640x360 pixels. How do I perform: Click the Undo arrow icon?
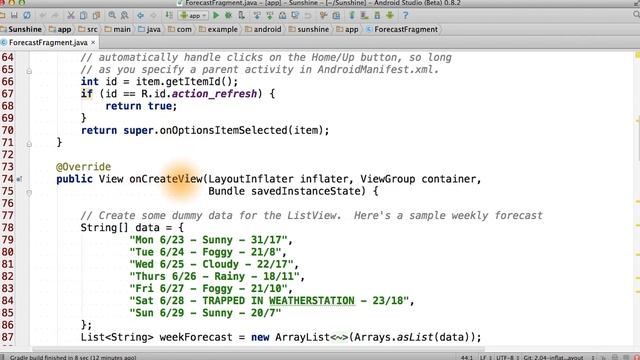click(42, 16)
